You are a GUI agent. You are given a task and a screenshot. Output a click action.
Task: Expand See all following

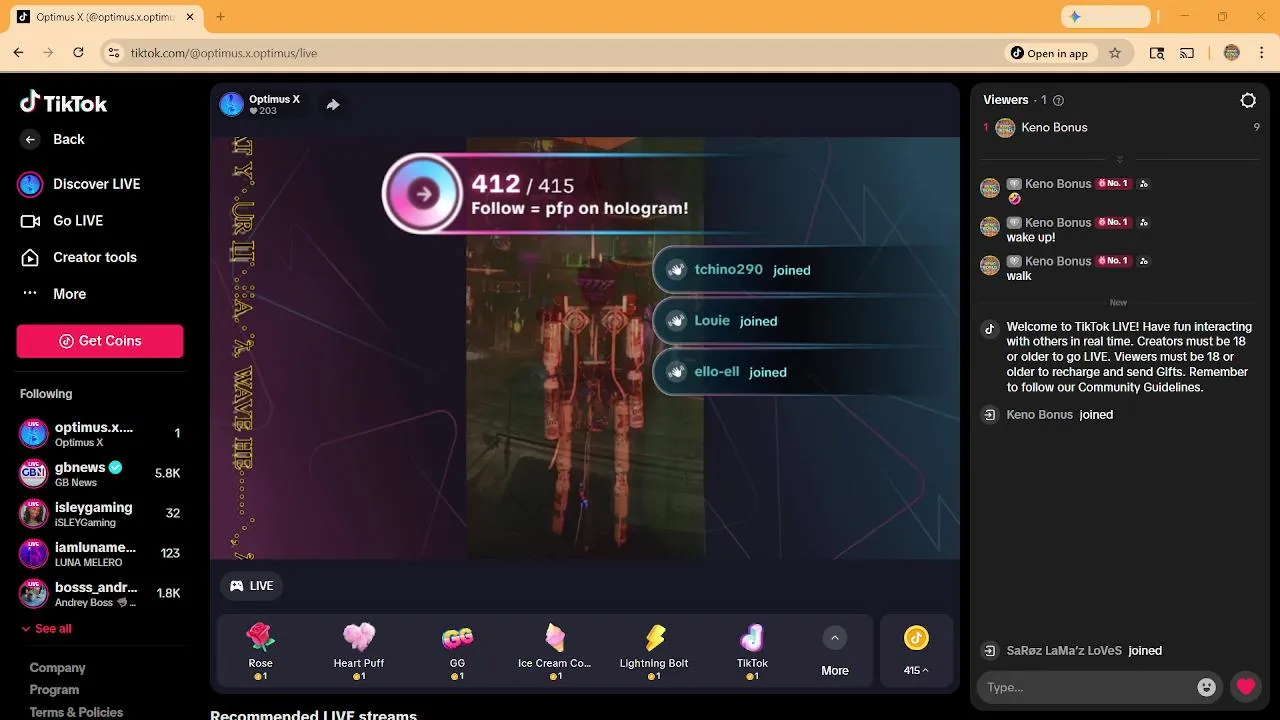point(46,629)
